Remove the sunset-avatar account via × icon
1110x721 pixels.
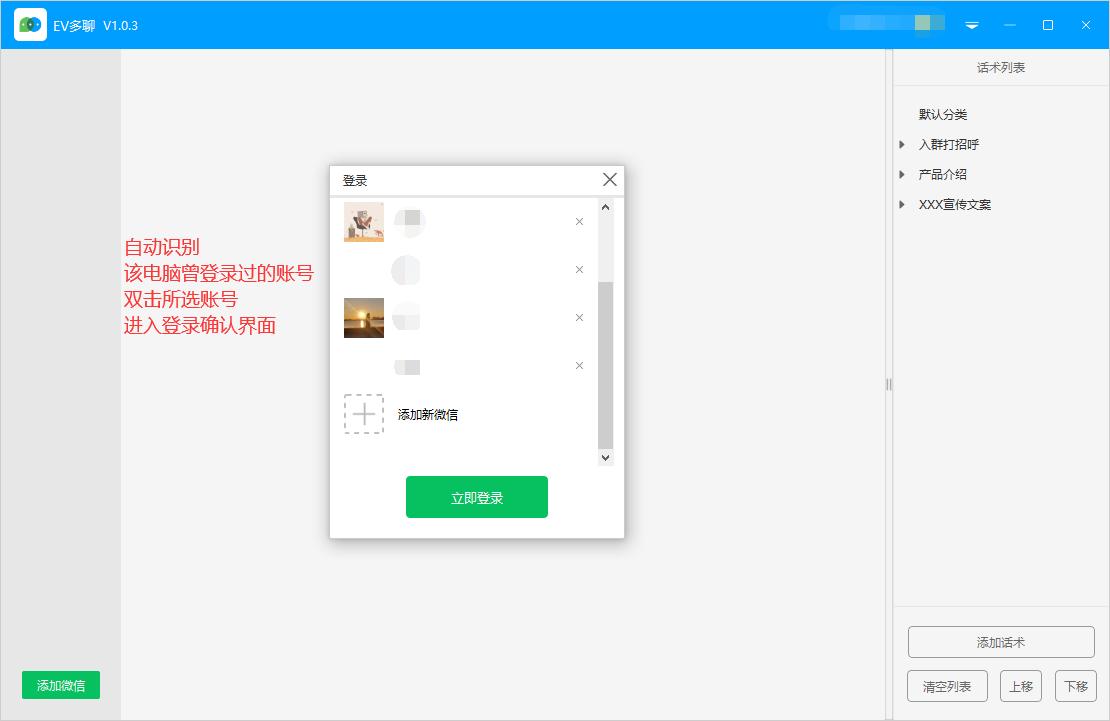tap(579, 317)
